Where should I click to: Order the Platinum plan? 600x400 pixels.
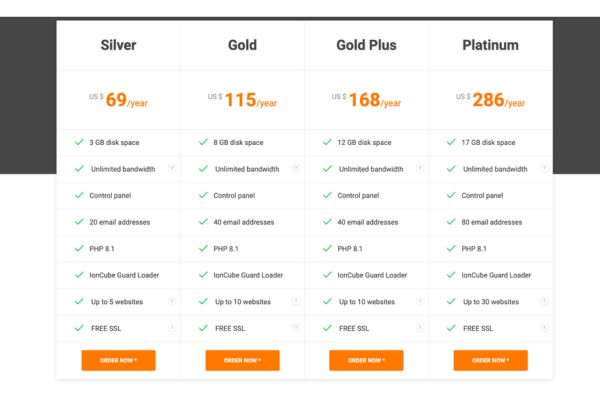click(x=490, y=360)
